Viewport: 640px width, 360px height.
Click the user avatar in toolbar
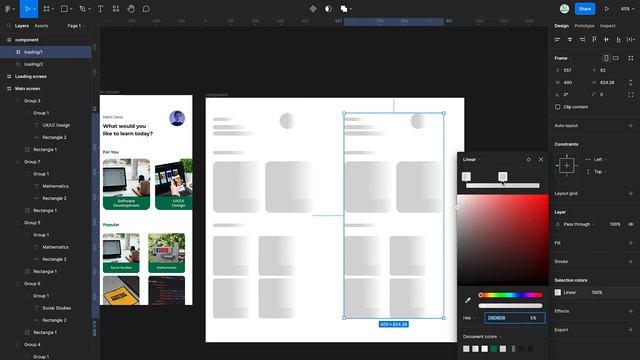coord(564,9)
